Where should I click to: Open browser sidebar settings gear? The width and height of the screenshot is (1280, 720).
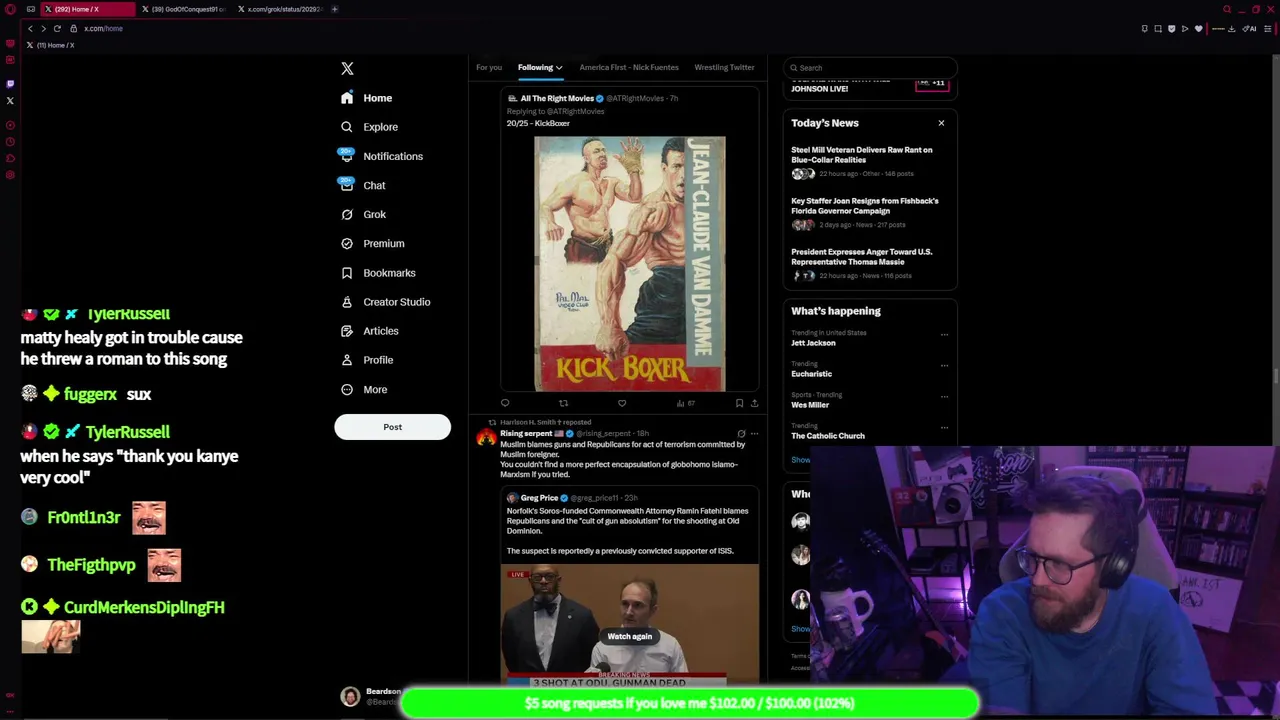click(10, 175)
